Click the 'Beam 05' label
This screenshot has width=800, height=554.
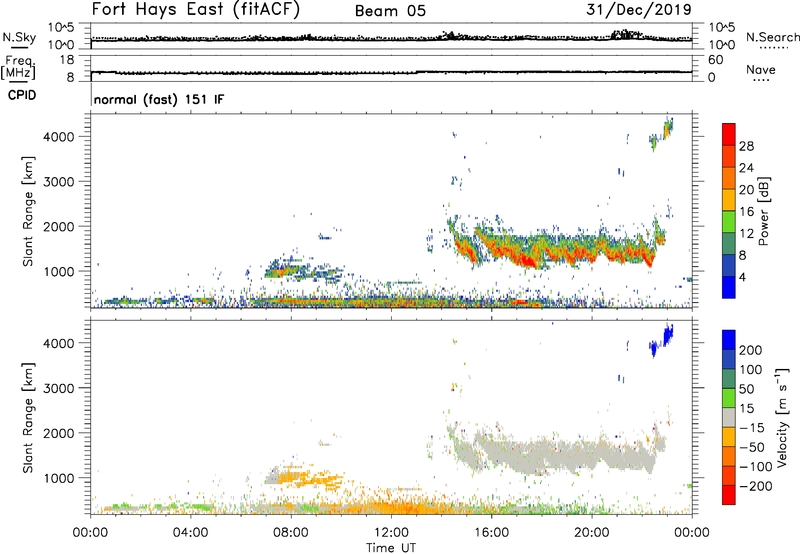(390, 11)
